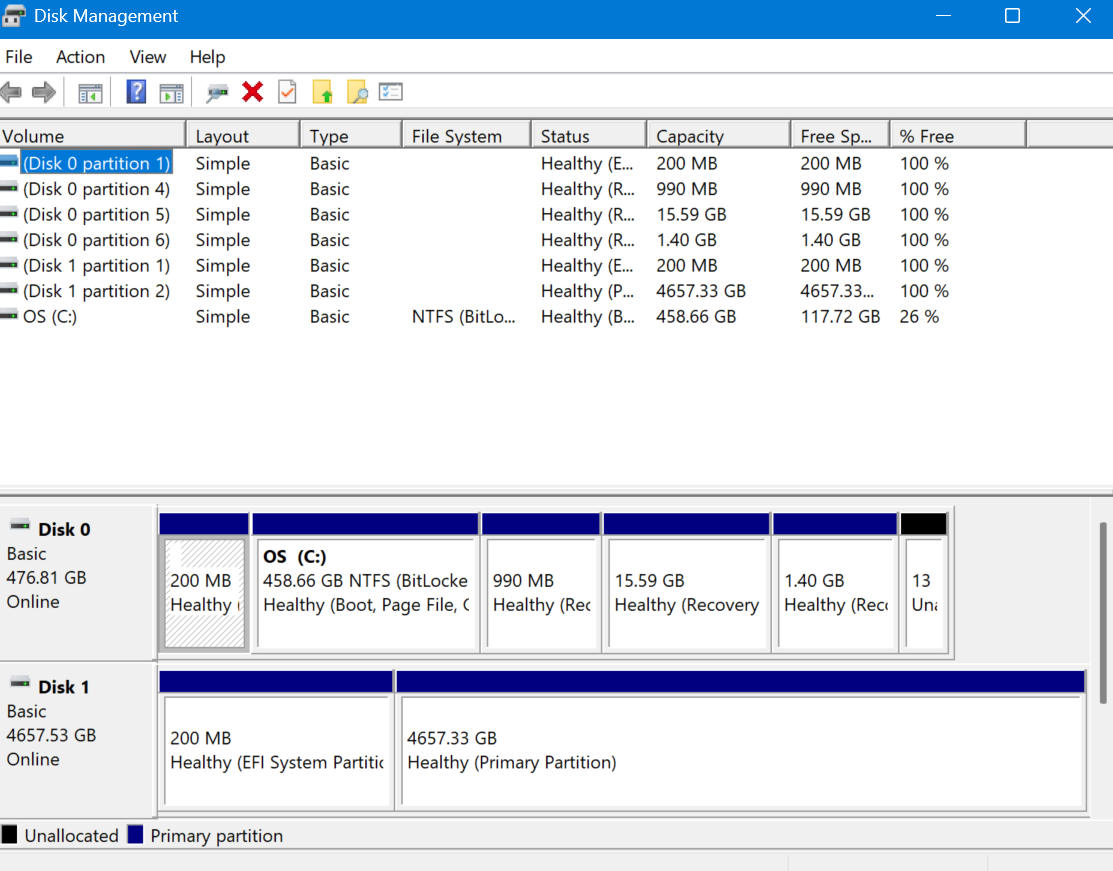Select Disk 1's 200 MB EFI System Partition block

click(277, 740)
